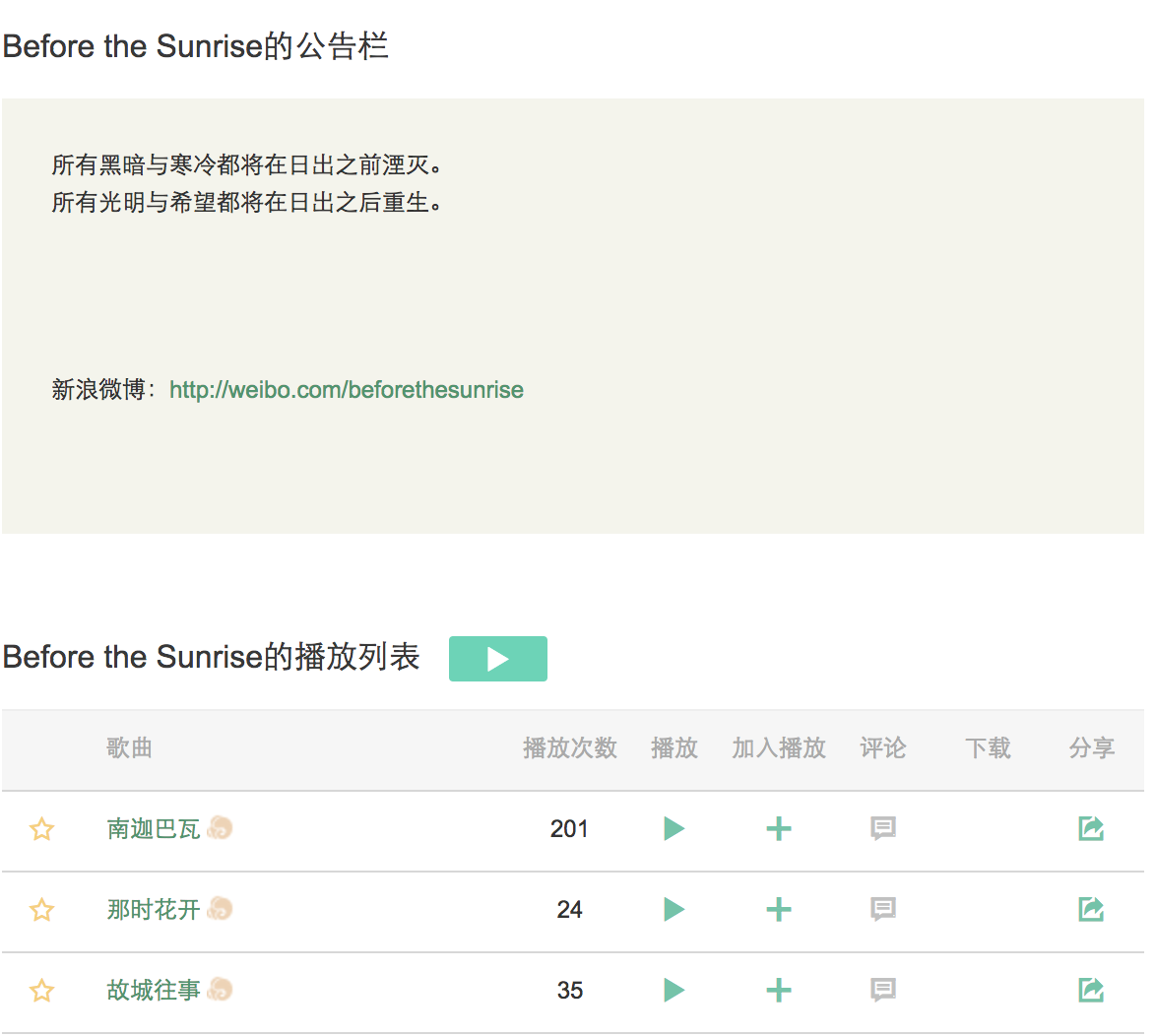Toggle favorite star for 故城往事
1156x1036 pixels.
(x=41, y=991)
